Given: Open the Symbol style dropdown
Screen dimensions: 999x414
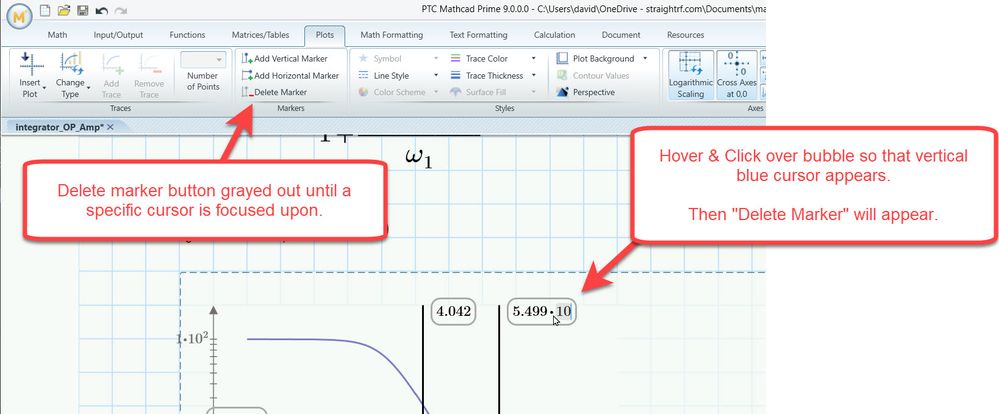Looking at the screenshot, I should [436, 59].
